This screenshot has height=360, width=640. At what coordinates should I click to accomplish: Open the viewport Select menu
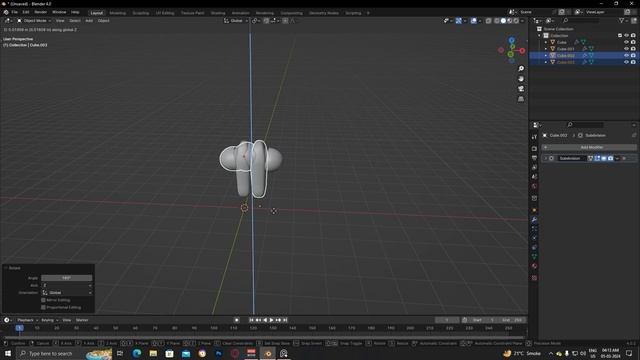(x=75, y=20)
